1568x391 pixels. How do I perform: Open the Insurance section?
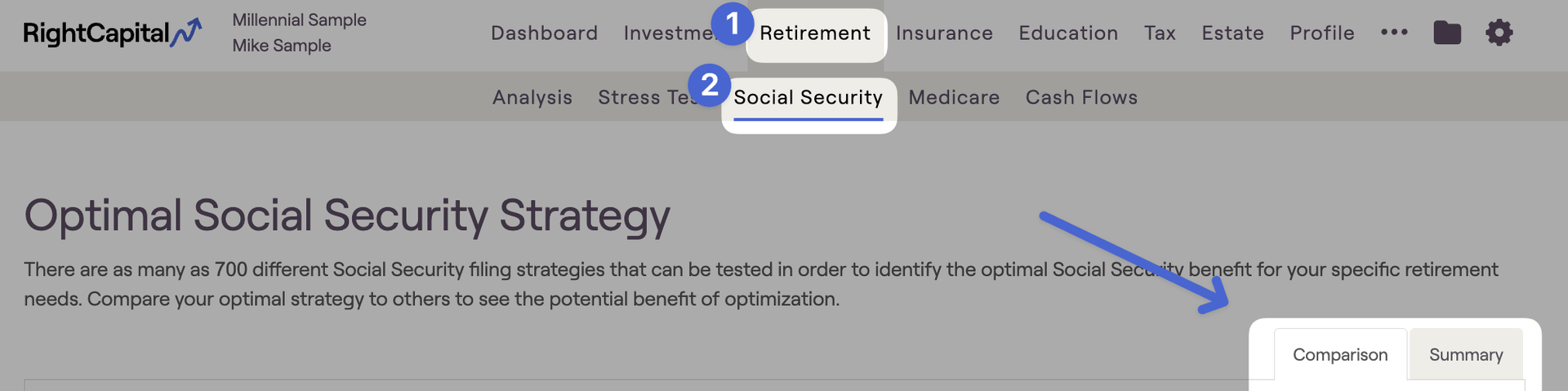coord(944,33)
